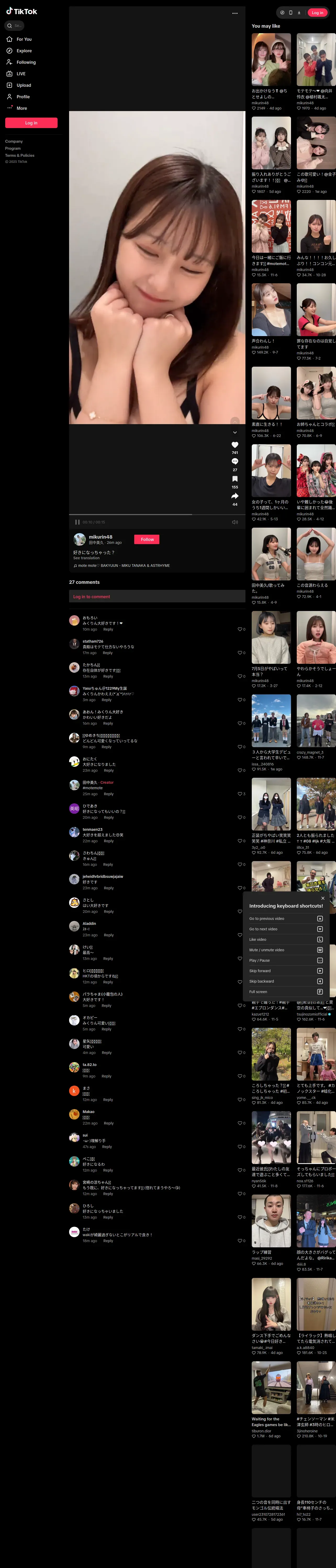The image size is (336, 1568).
Task: Click the up-arrow key icon for previous video
Action: (x=320, y=919)
